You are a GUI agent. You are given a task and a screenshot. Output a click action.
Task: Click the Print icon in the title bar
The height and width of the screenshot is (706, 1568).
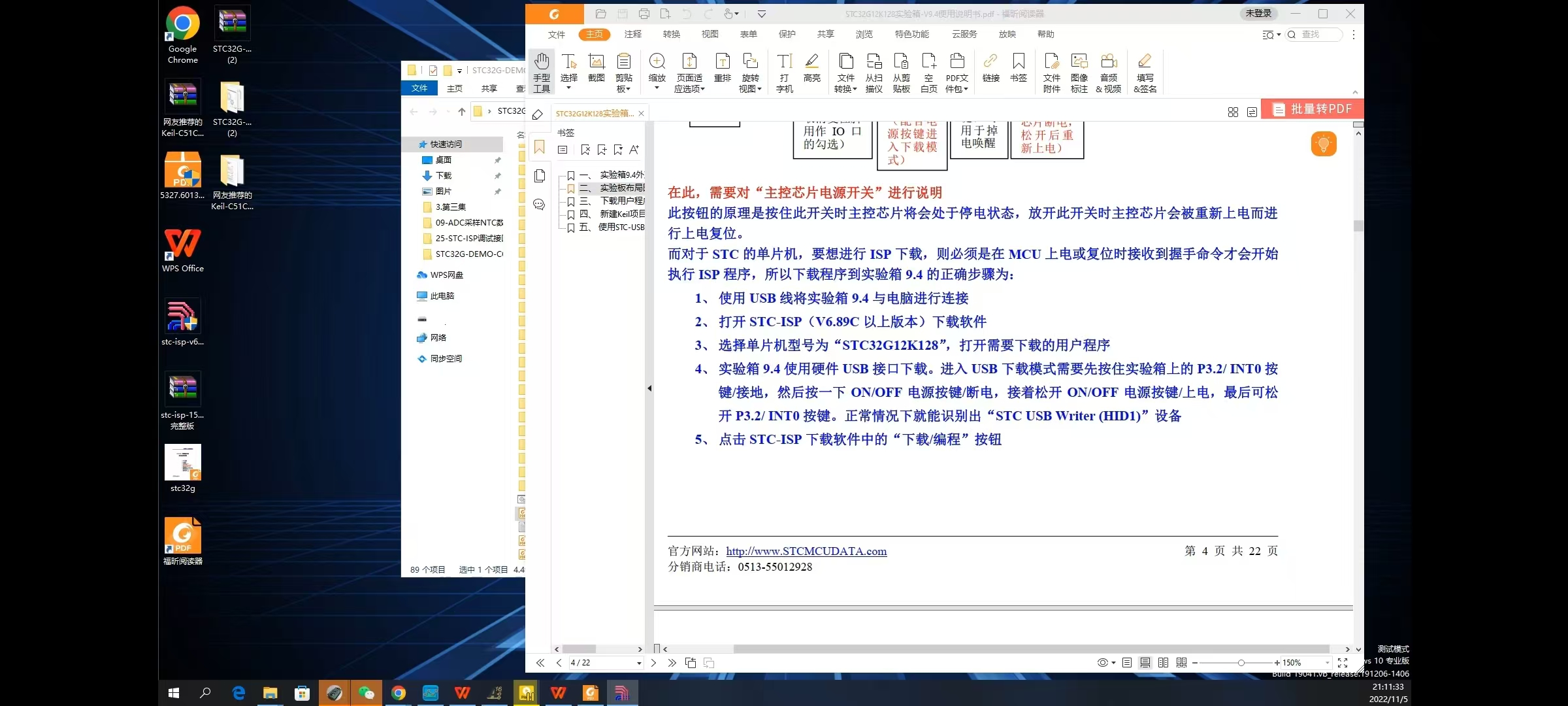pos(644,14)
